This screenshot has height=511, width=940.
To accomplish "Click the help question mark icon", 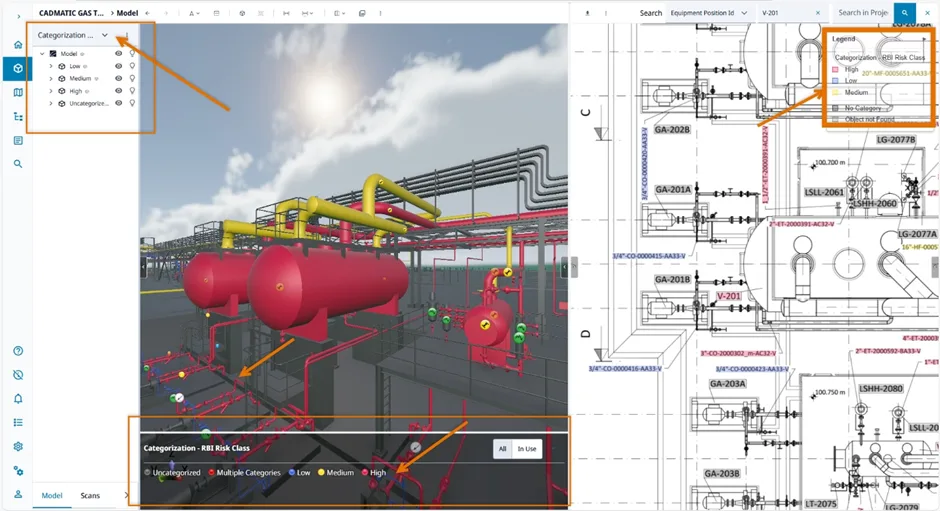I will [18, 351].
